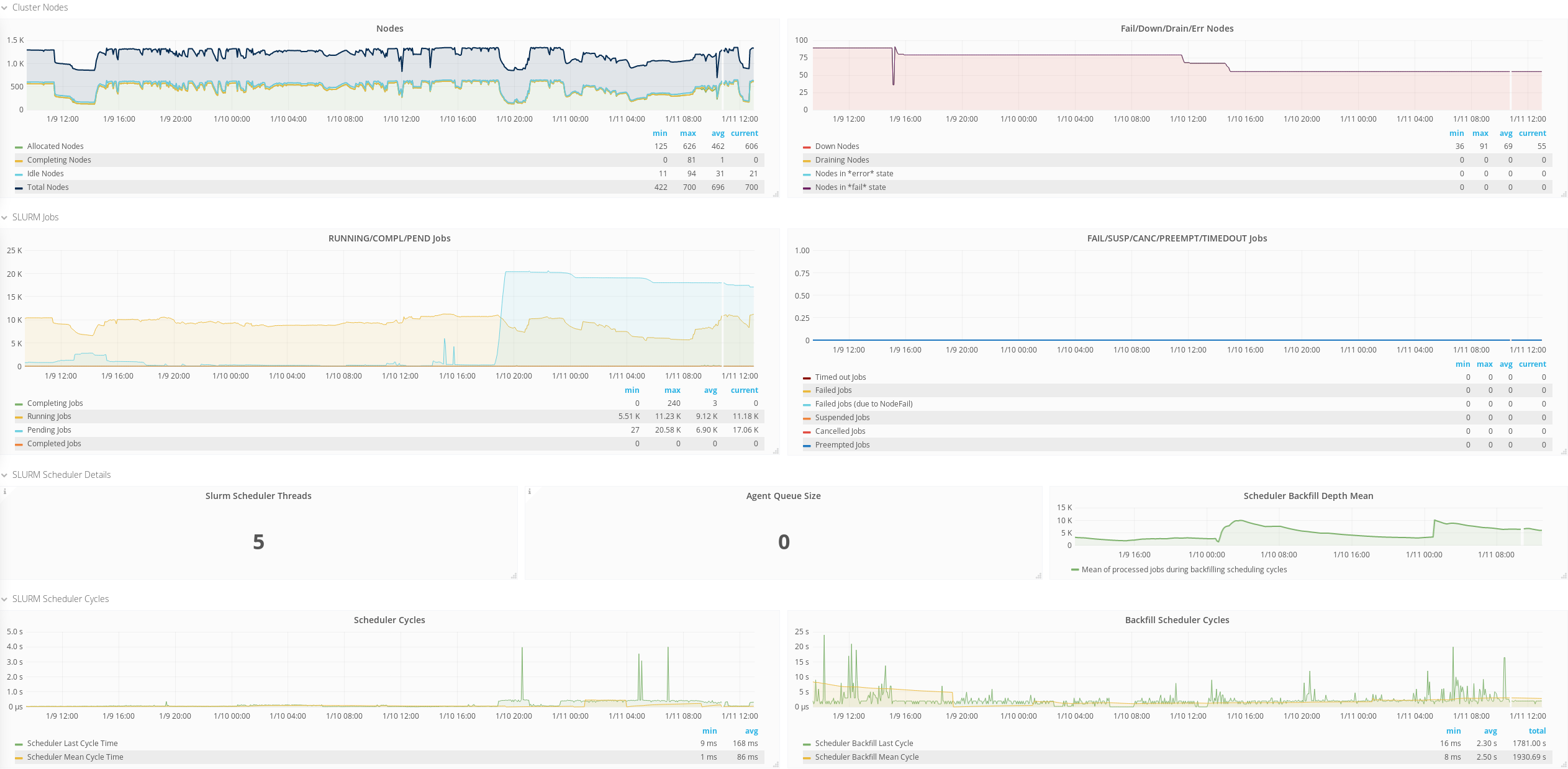Toggle Allocated Nodes series in legend
1568x769 pixels.
[55, 146]
